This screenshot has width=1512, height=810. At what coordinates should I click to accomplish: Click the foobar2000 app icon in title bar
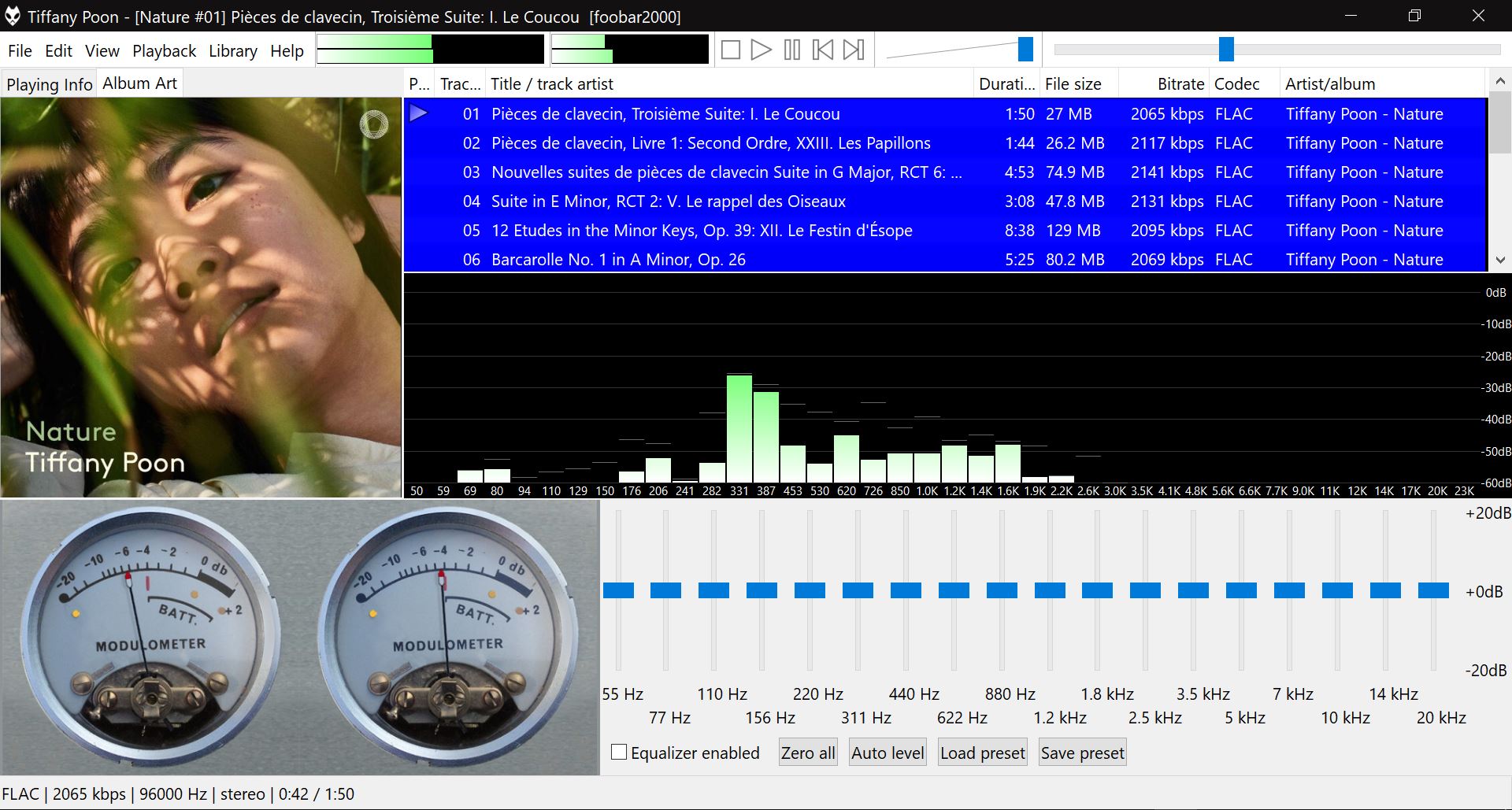click(x=13, y=17)
